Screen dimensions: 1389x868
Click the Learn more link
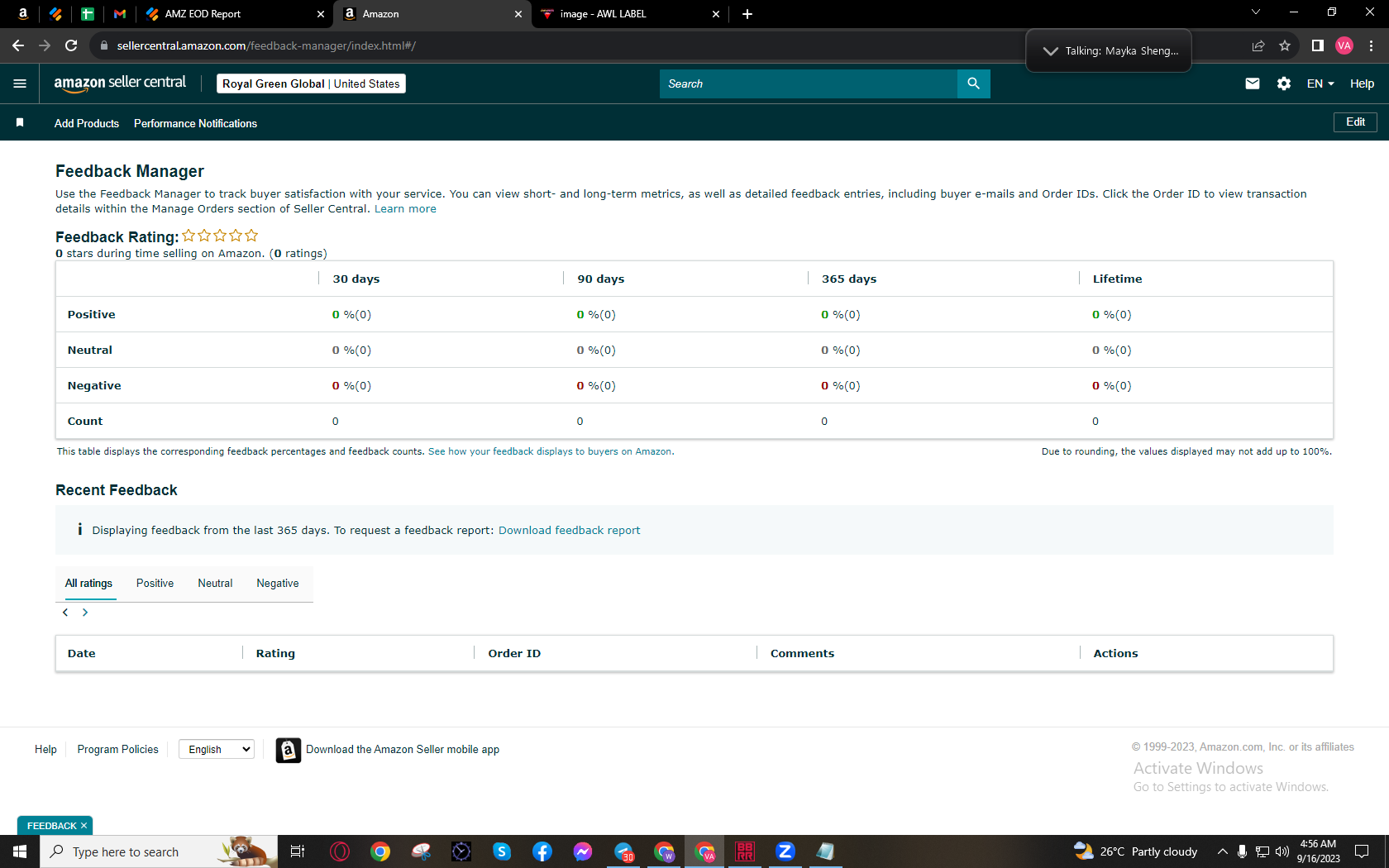(x=405, y=209)
